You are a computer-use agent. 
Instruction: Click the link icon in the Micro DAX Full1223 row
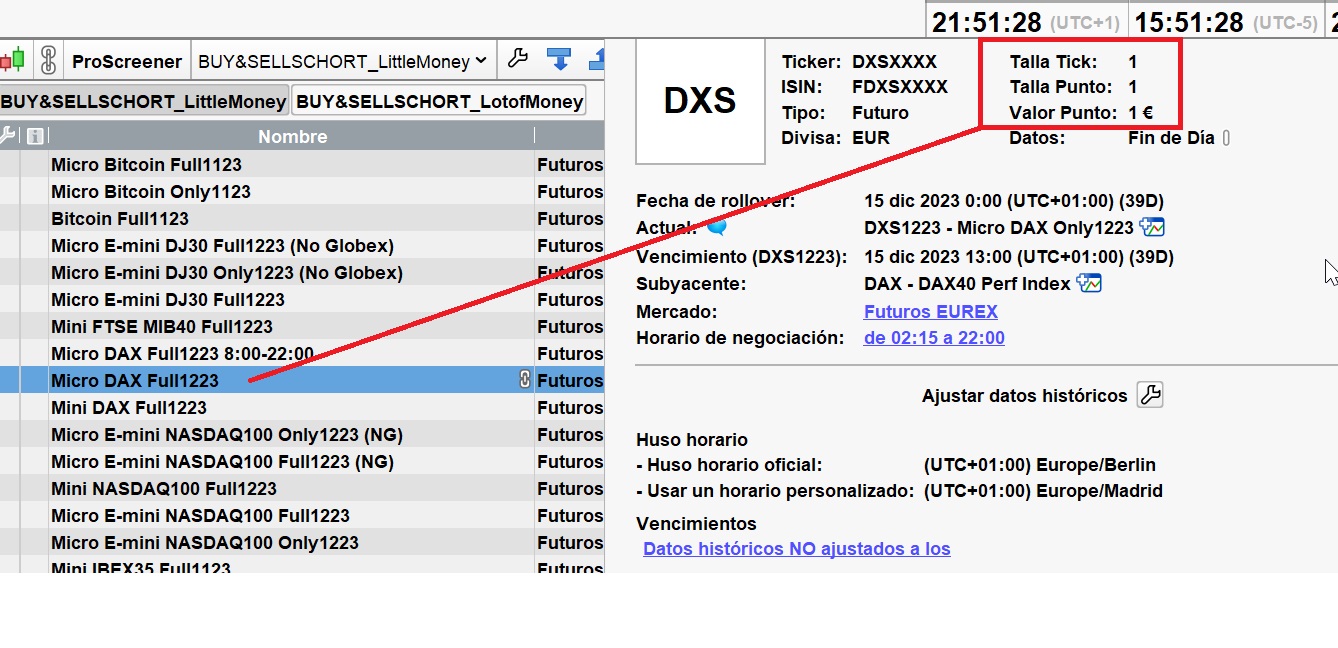pos(524,380)
